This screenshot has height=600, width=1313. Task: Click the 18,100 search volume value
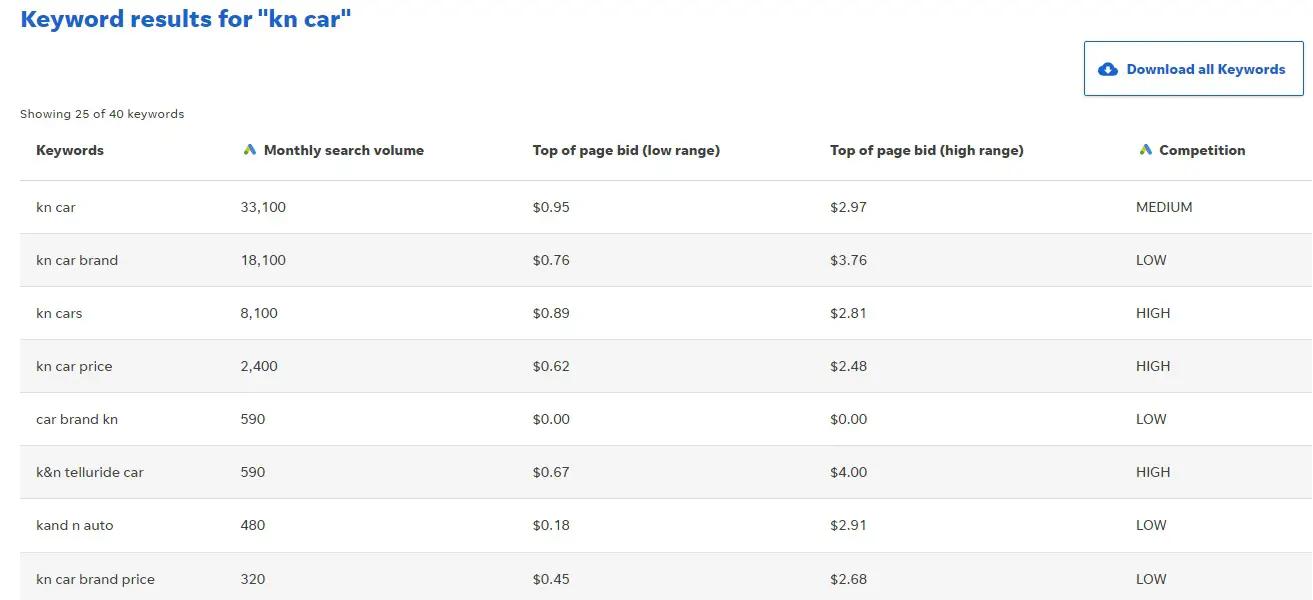click(263, 260)
